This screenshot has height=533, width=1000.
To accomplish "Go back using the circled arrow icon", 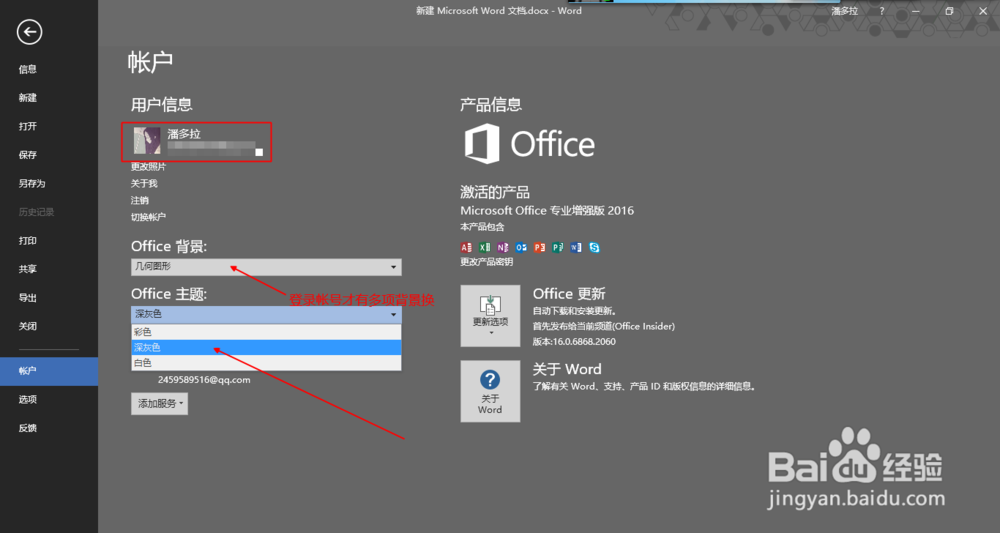I will 29,32.
